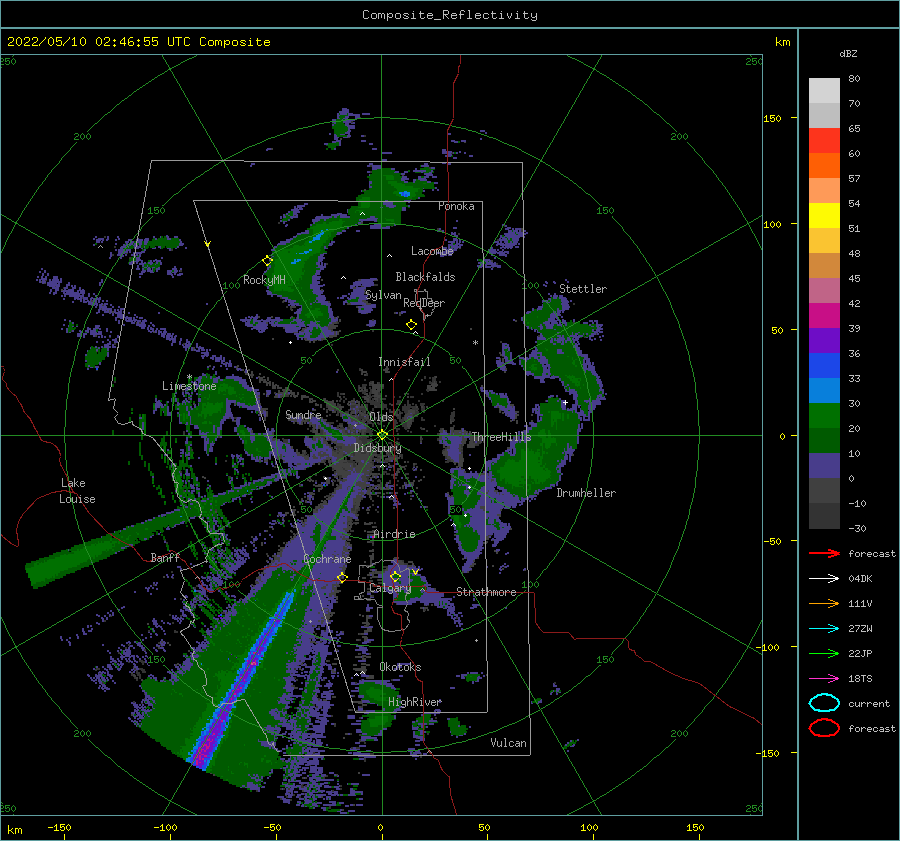
Task: Click the Innisfail label
Action: pos(404,362)
